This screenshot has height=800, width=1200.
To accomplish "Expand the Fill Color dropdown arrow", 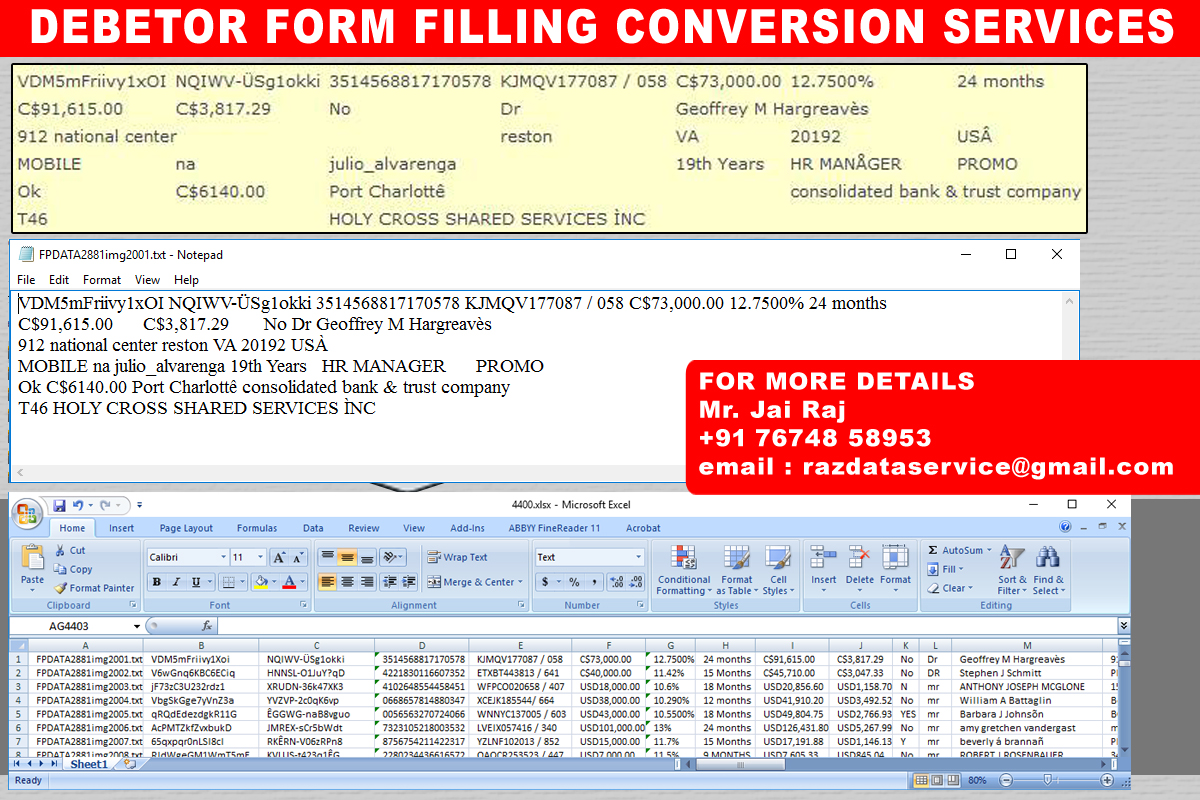I will (x=274, y=580).
